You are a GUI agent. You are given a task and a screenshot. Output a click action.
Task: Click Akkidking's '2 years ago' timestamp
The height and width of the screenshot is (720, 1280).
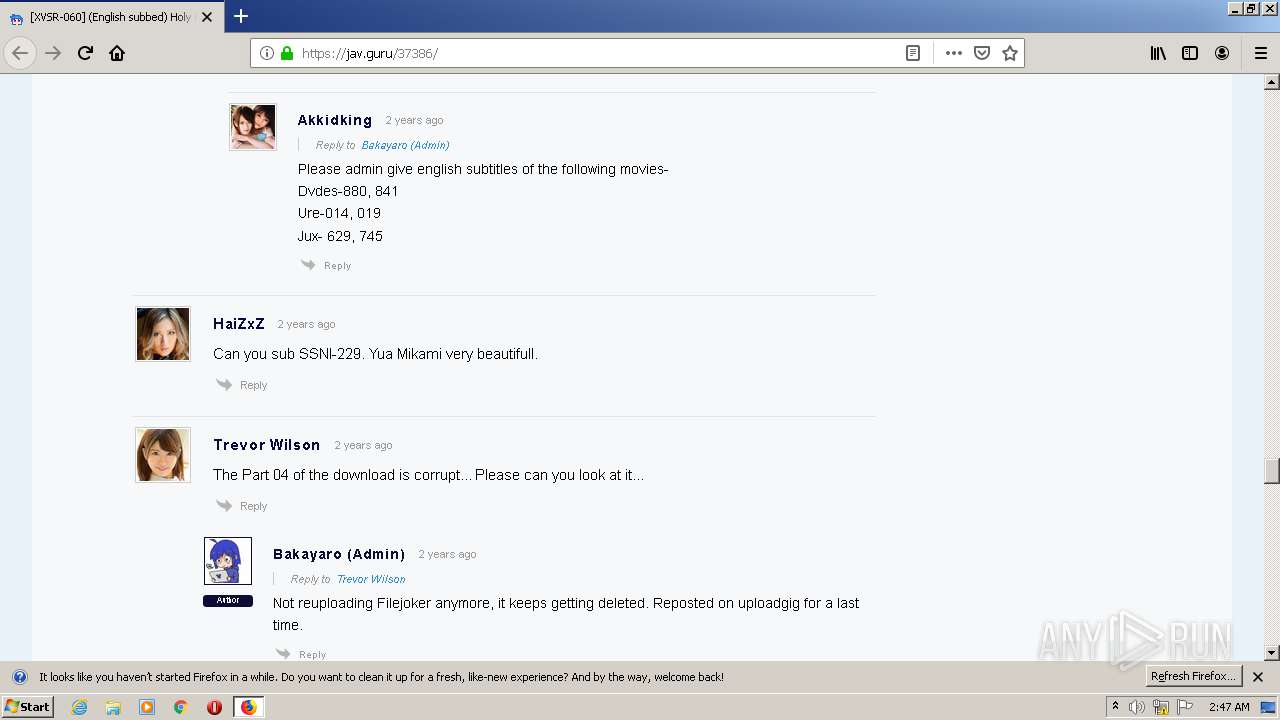tap(414, 120)
